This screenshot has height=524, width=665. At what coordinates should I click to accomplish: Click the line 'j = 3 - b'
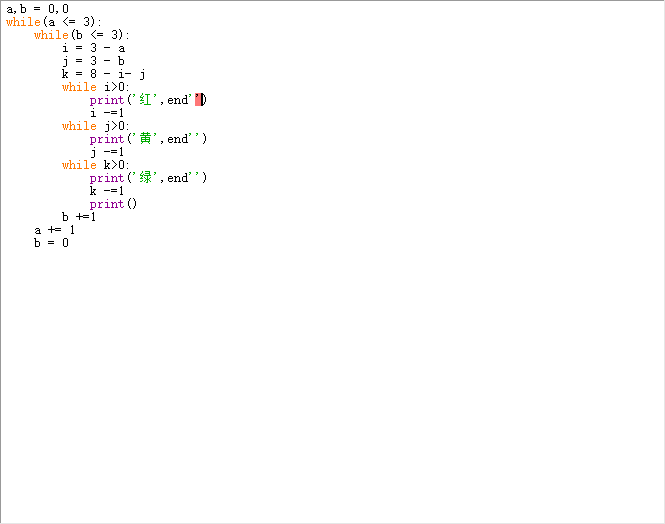(93, 61)
